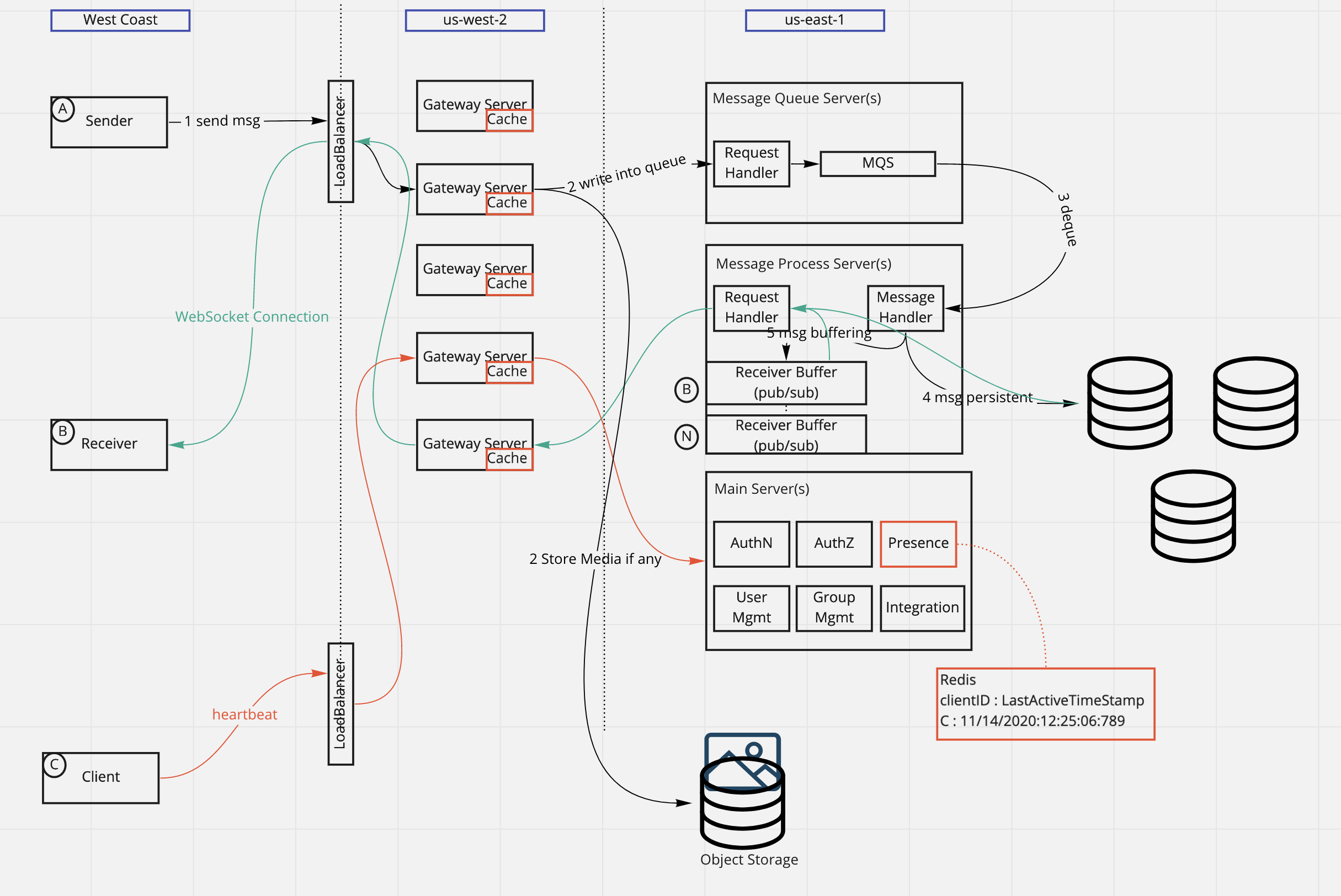Viewport: 1341px width, 896px height.
Task: Select the West Coast region label
Action: click(120, 20)
